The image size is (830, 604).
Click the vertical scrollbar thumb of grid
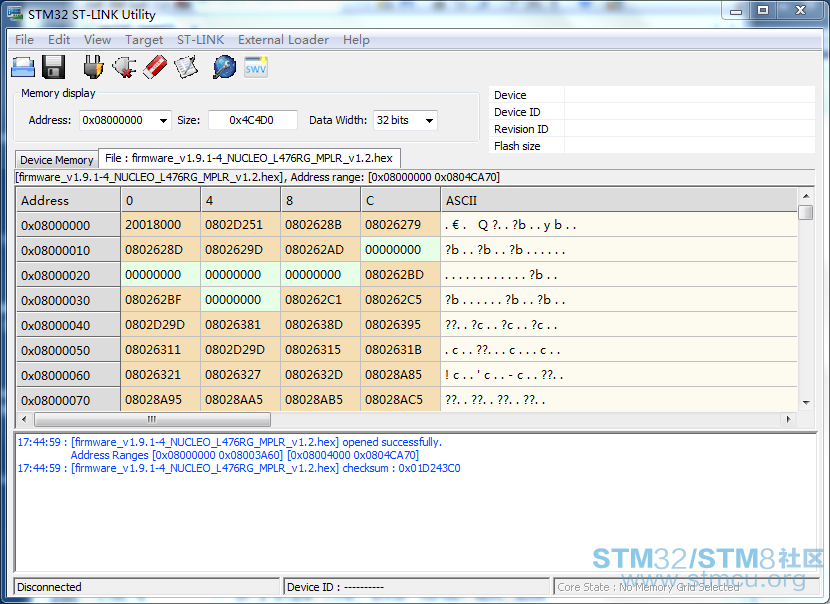pos(806,212)
